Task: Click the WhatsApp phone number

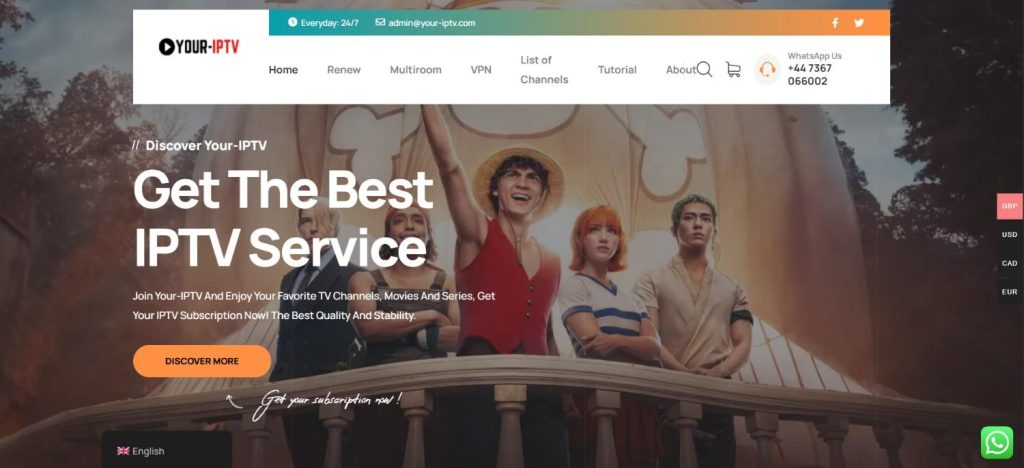Action: tap(809, 75)
